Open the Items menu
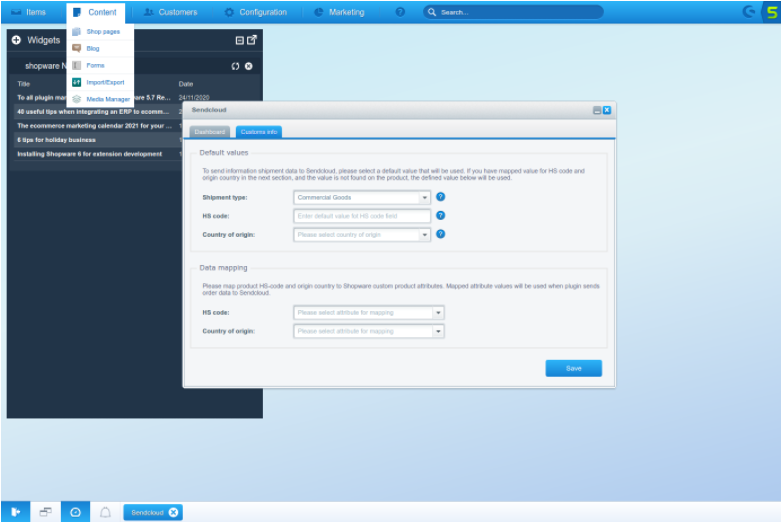The width and height of the screenshot is (782, 525). (28, 12)
